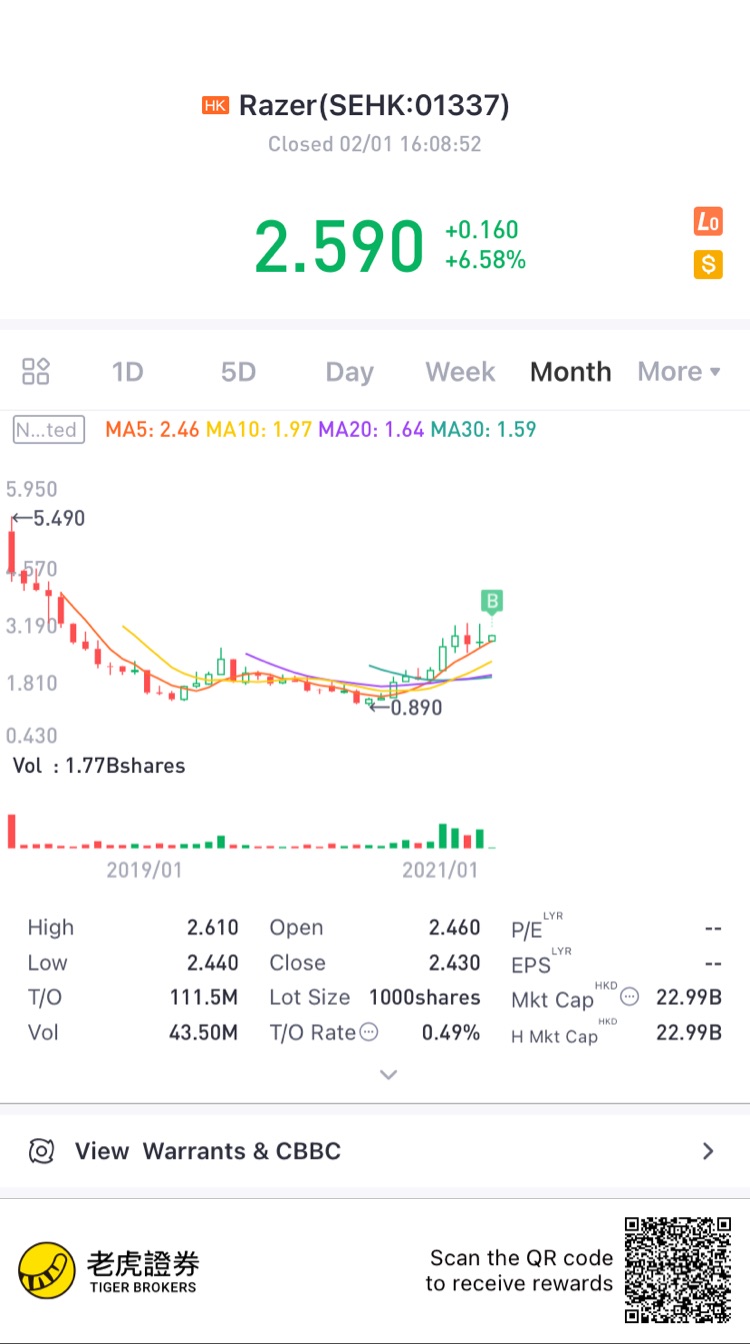Image resolution: width=750 pixels, height=1344 pixels.
Task: Tap the MA20: 1.64 indicator label
Action: (371, 430)
